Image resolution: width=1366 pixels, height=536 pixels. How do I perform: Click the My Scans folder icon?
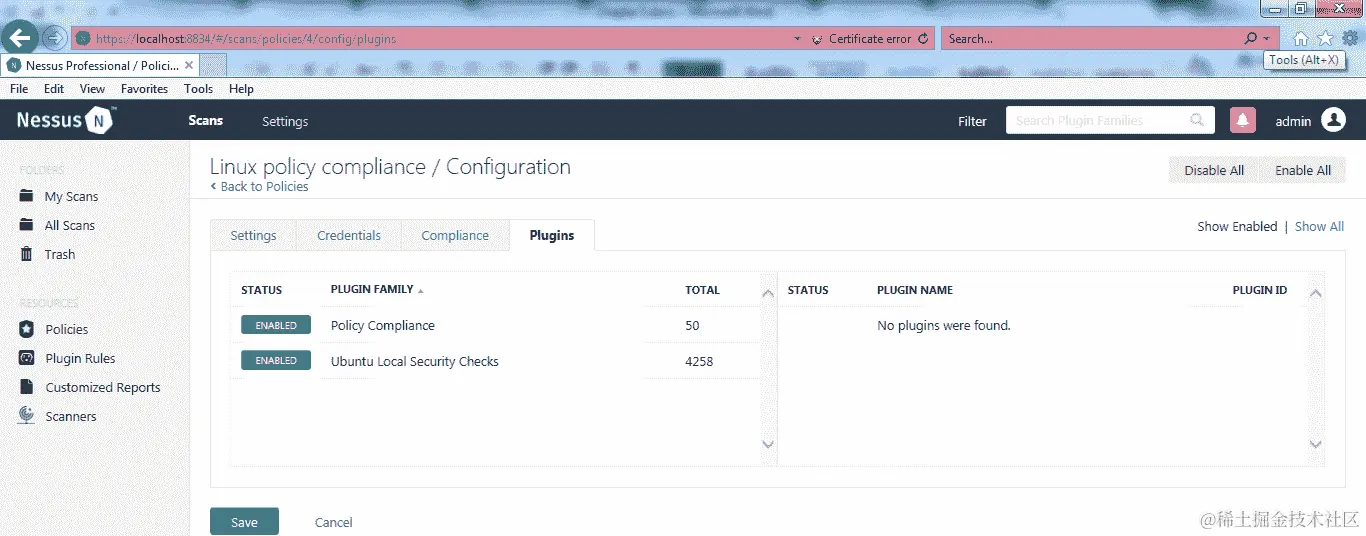(x=27, y=196)
